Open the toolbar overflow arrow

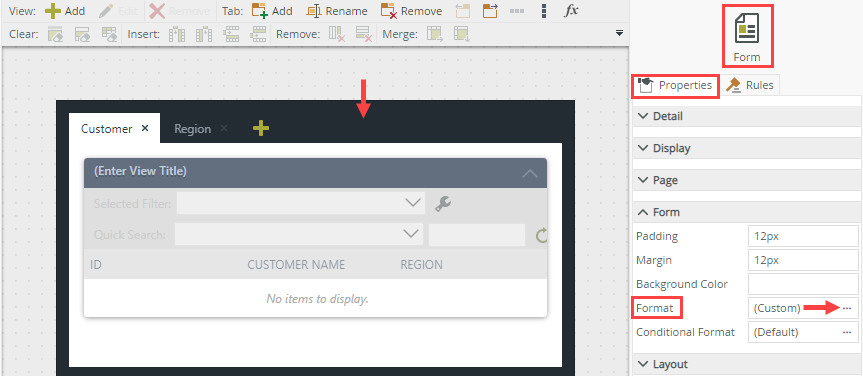pyautogui.click(x=619, y=34)
